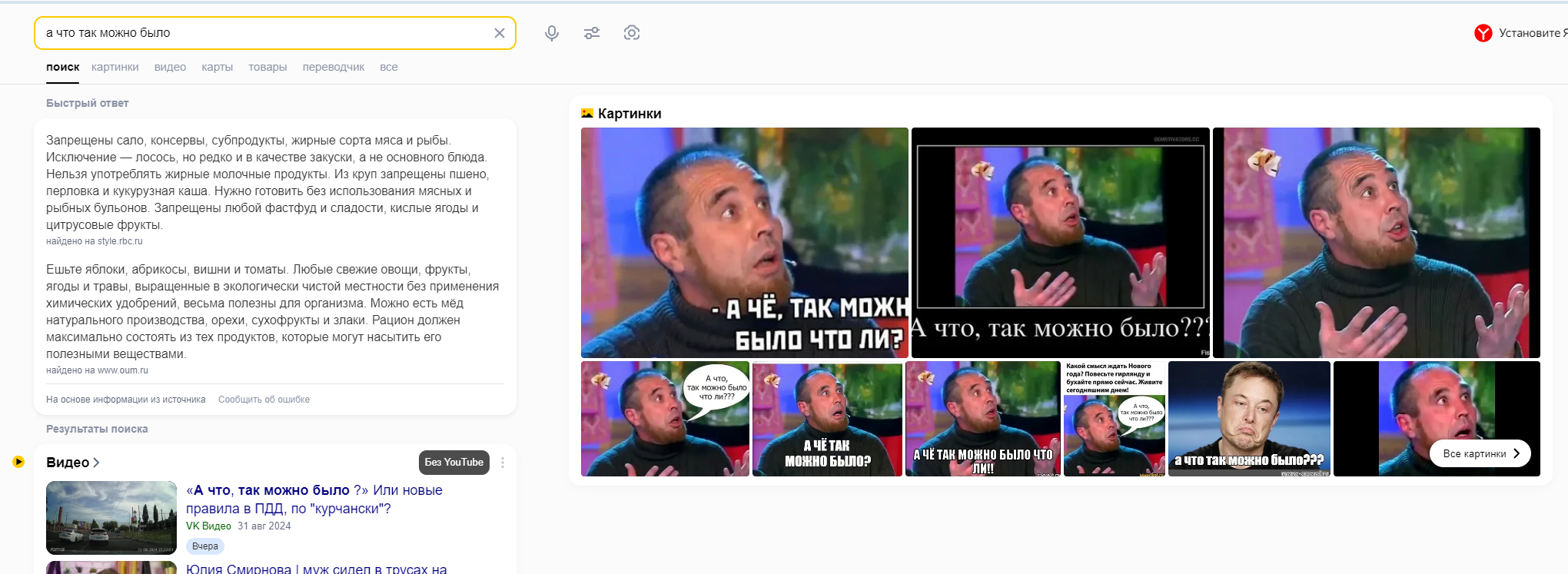Click the 'Все картинки' button
This screenshot has width=1568, height=574.
tap(1480, 453)
